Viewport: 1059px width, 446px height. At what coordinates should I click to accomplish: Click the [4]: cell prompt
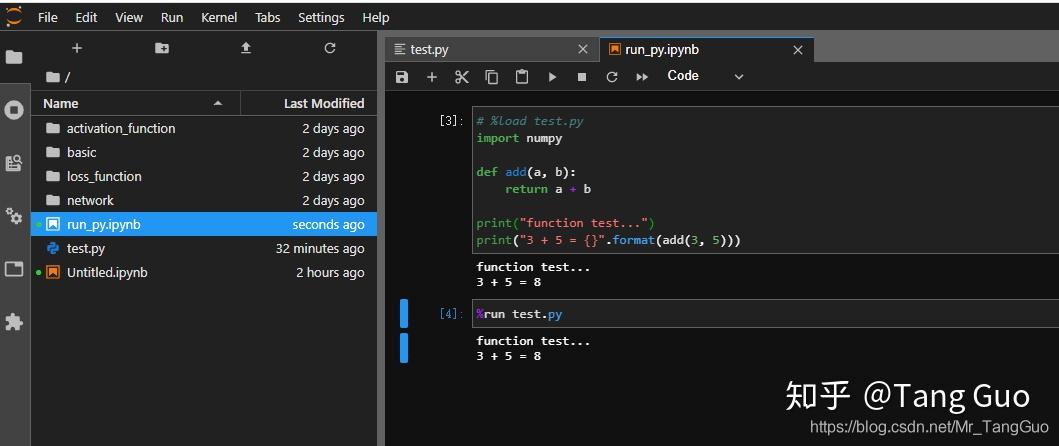coord(451,314)
